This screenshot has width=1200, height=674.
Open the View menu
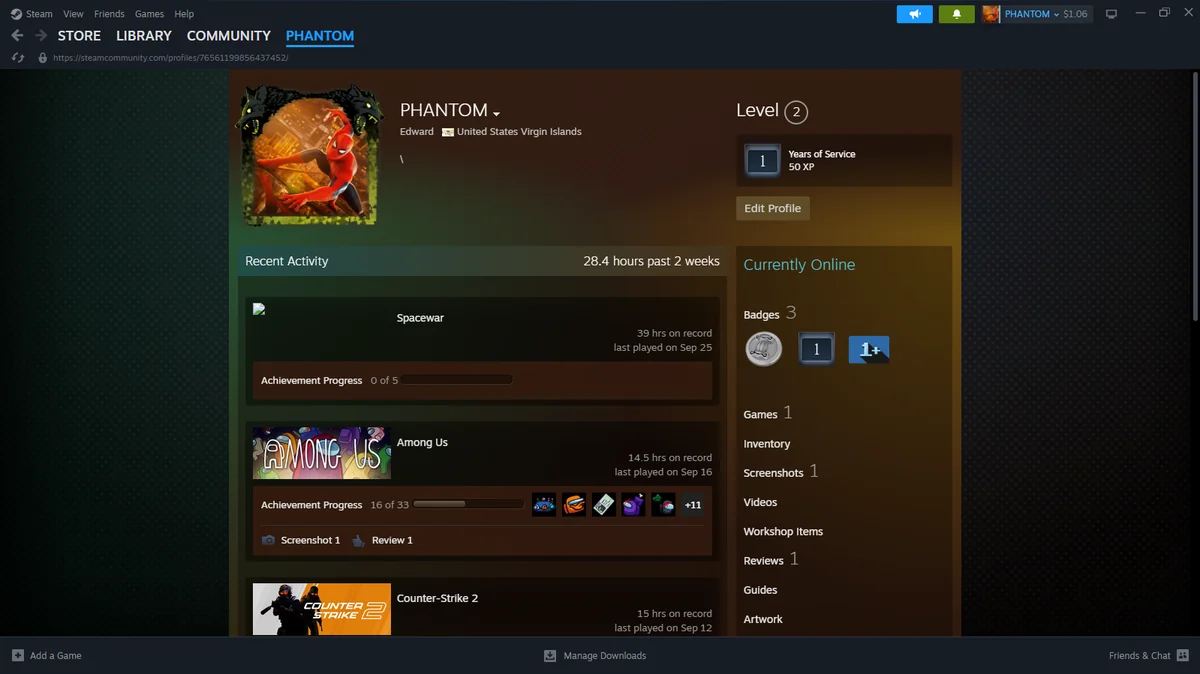click(x=73, y=14)
